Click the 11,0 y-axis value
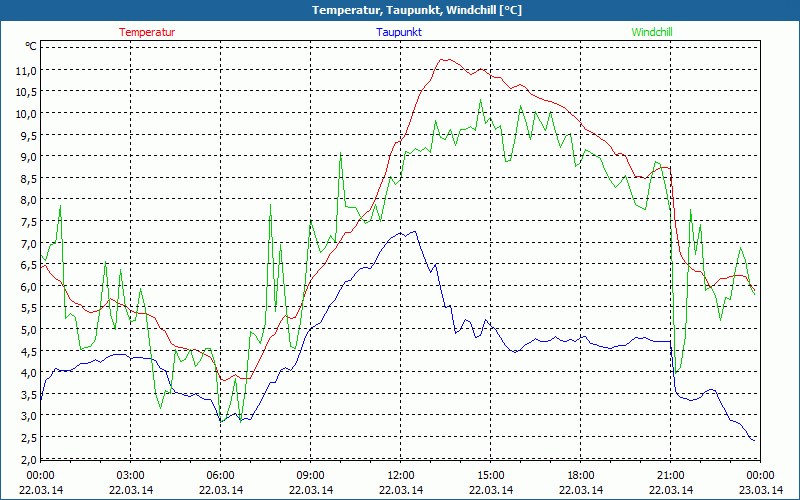The height and width of the screenshot is (500, 800). tap(26, 70)
